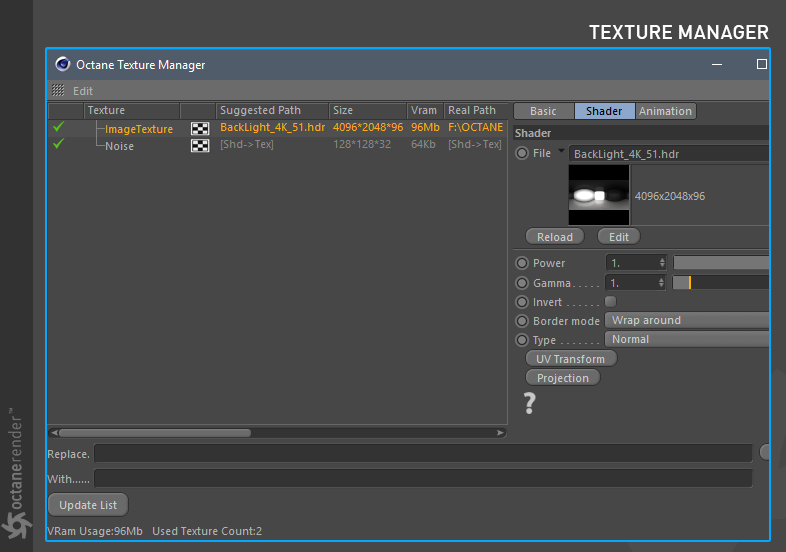Maximize the Octane Texture Manager window
This screenshot has height=552, width=786.
761,64
